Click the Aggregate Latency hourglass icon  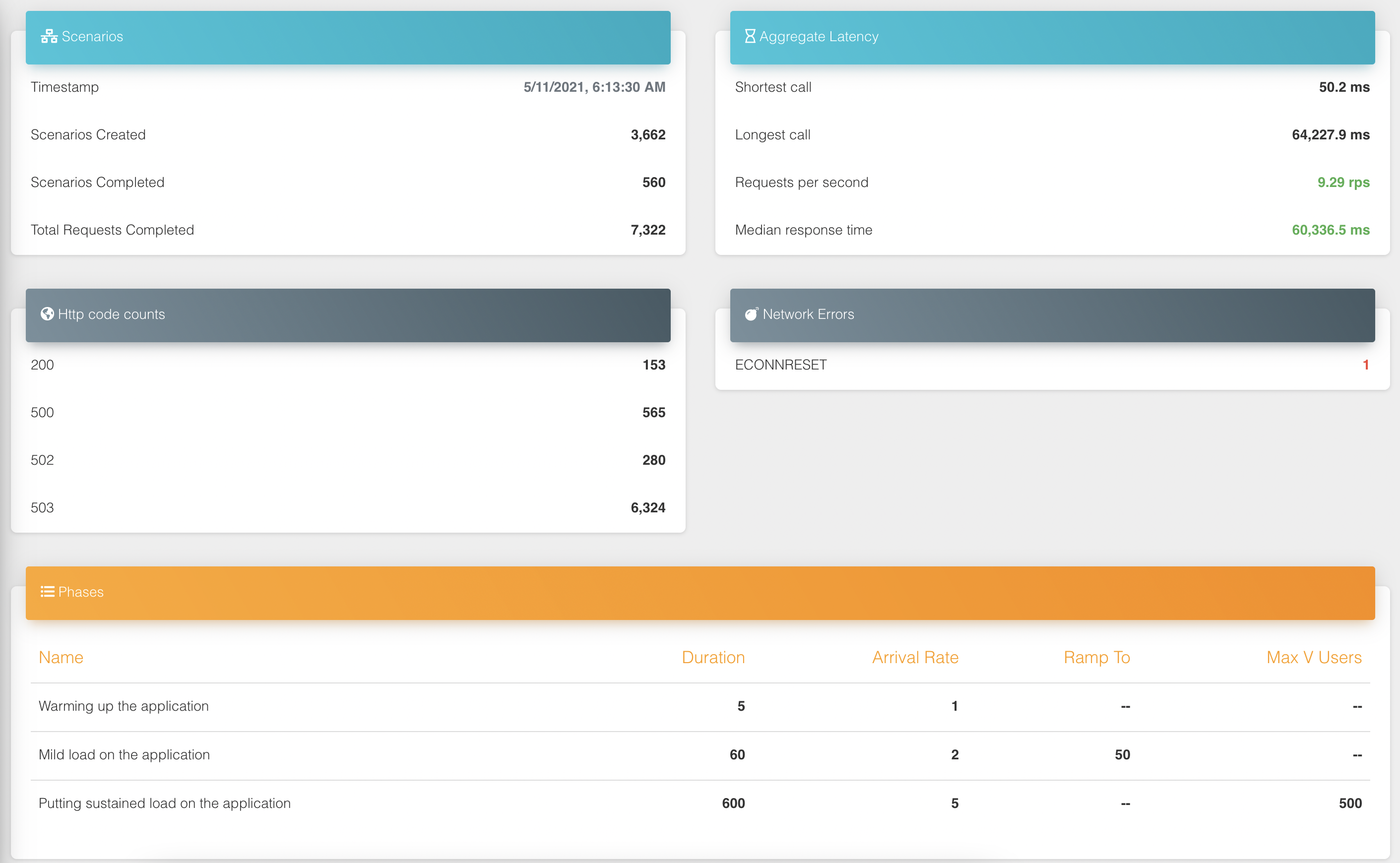pyautogui.click(x=750, y=37)
